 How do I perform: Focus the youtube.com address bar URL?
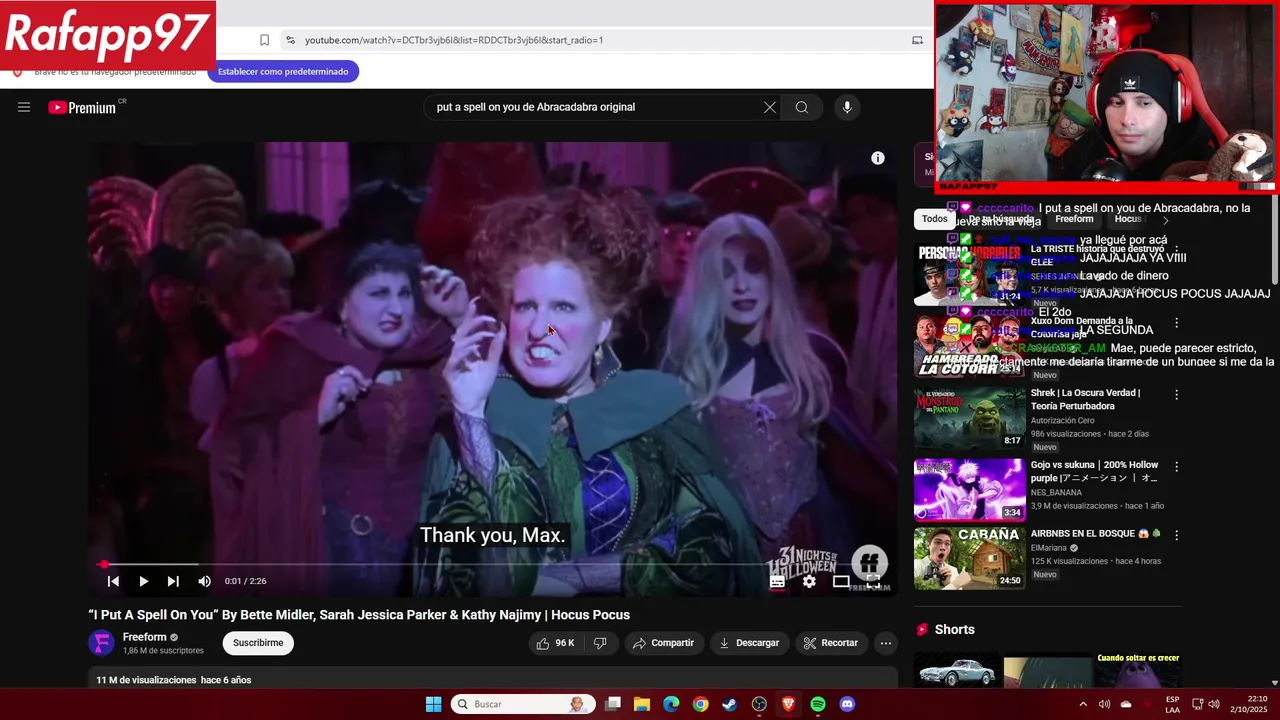(454, 40)
